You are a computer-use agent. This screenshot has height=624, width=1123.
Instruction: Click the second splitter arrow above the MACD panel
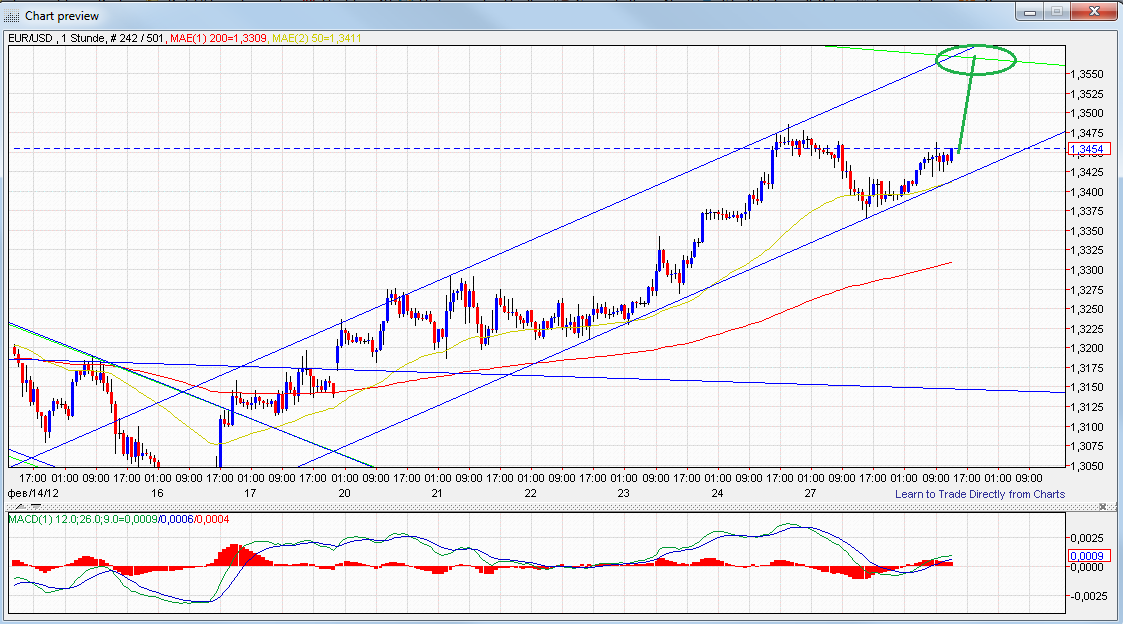tap(35, 506)
